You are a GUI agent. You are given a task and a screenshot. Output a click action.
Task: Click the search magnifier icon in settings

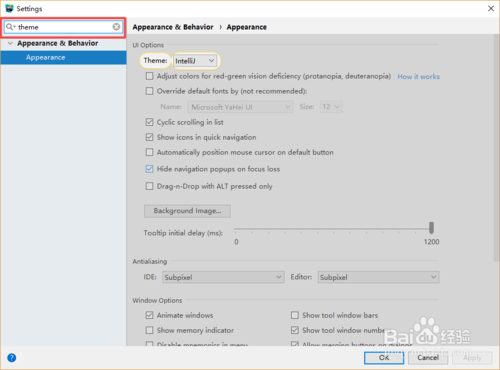pos(10,27)
